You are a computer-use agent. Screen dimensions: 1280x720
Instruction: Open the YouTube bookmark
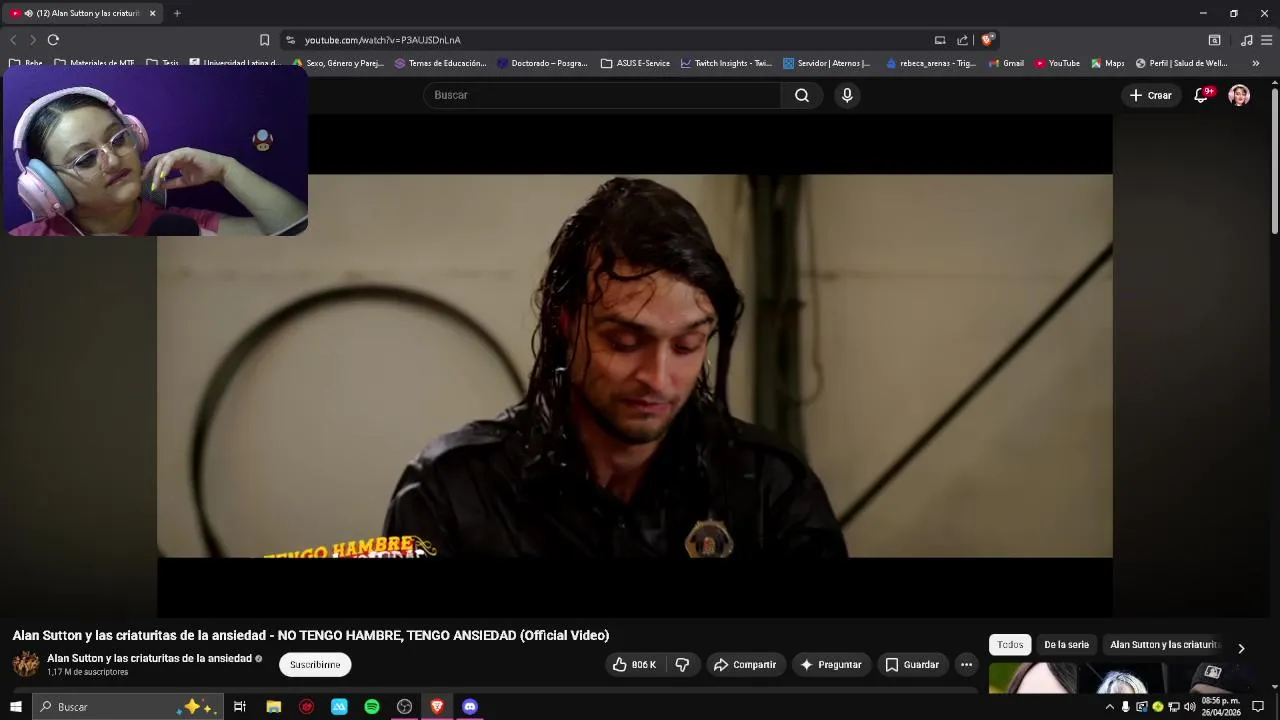point(1057,63)
